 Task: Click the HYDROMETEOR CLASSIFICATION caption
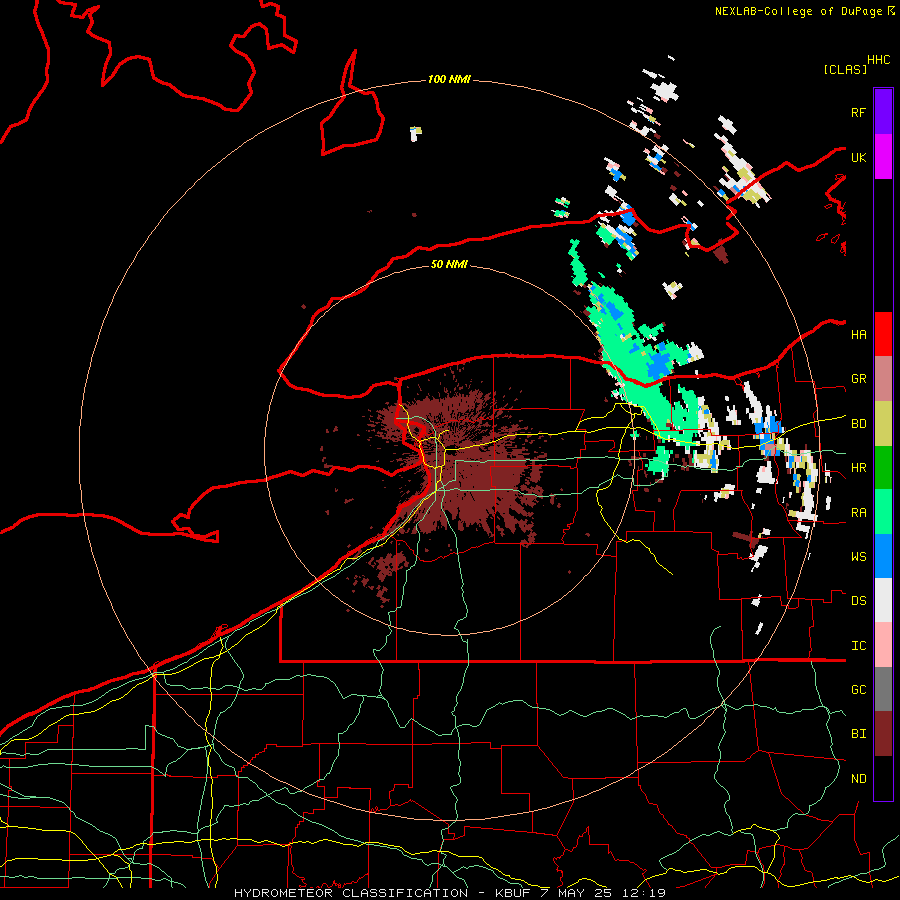pyautogui.click(x=351, y=893)
